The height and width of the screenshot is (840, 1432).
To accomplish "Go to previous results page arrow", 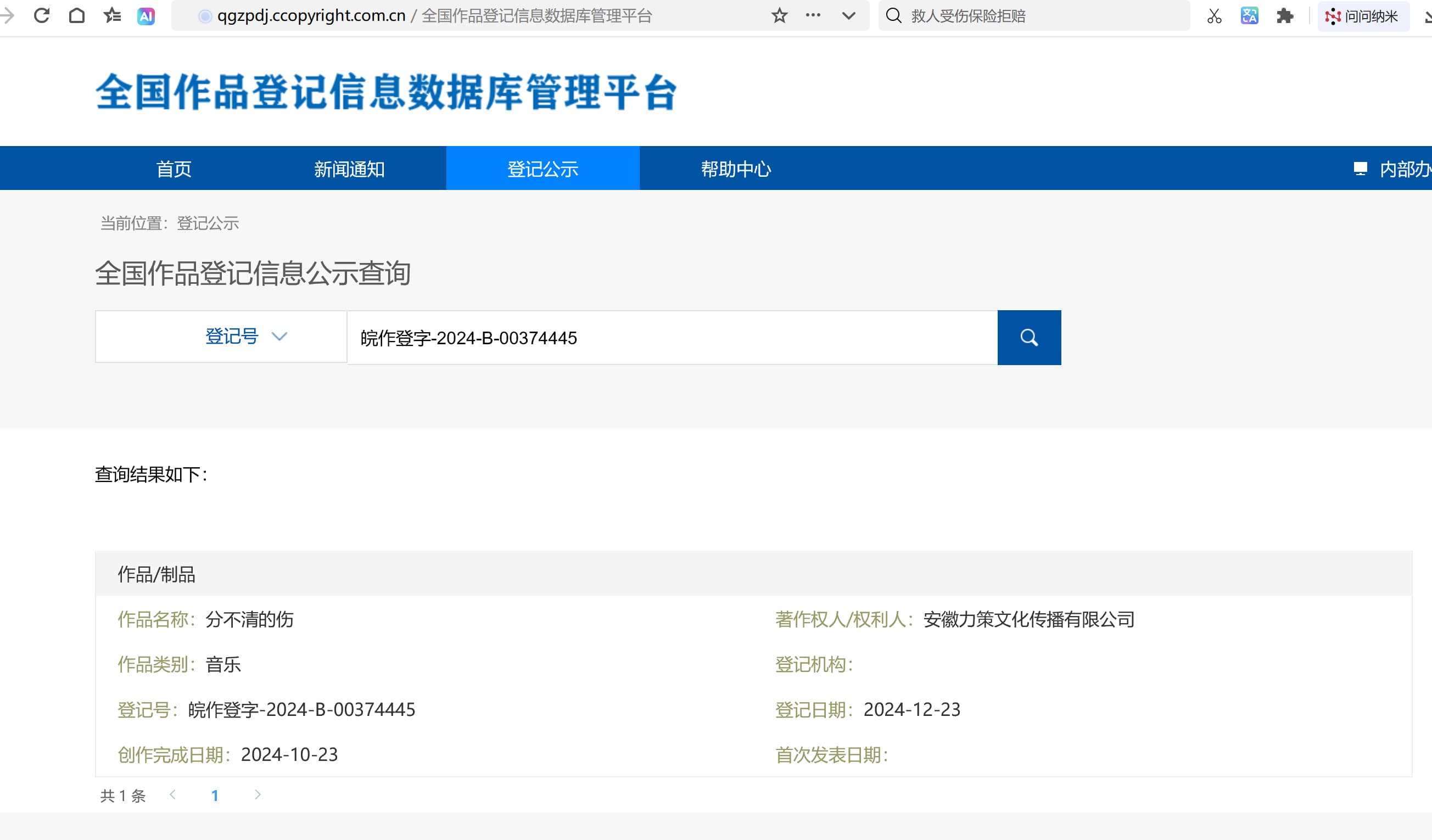I will pos(173,794).
